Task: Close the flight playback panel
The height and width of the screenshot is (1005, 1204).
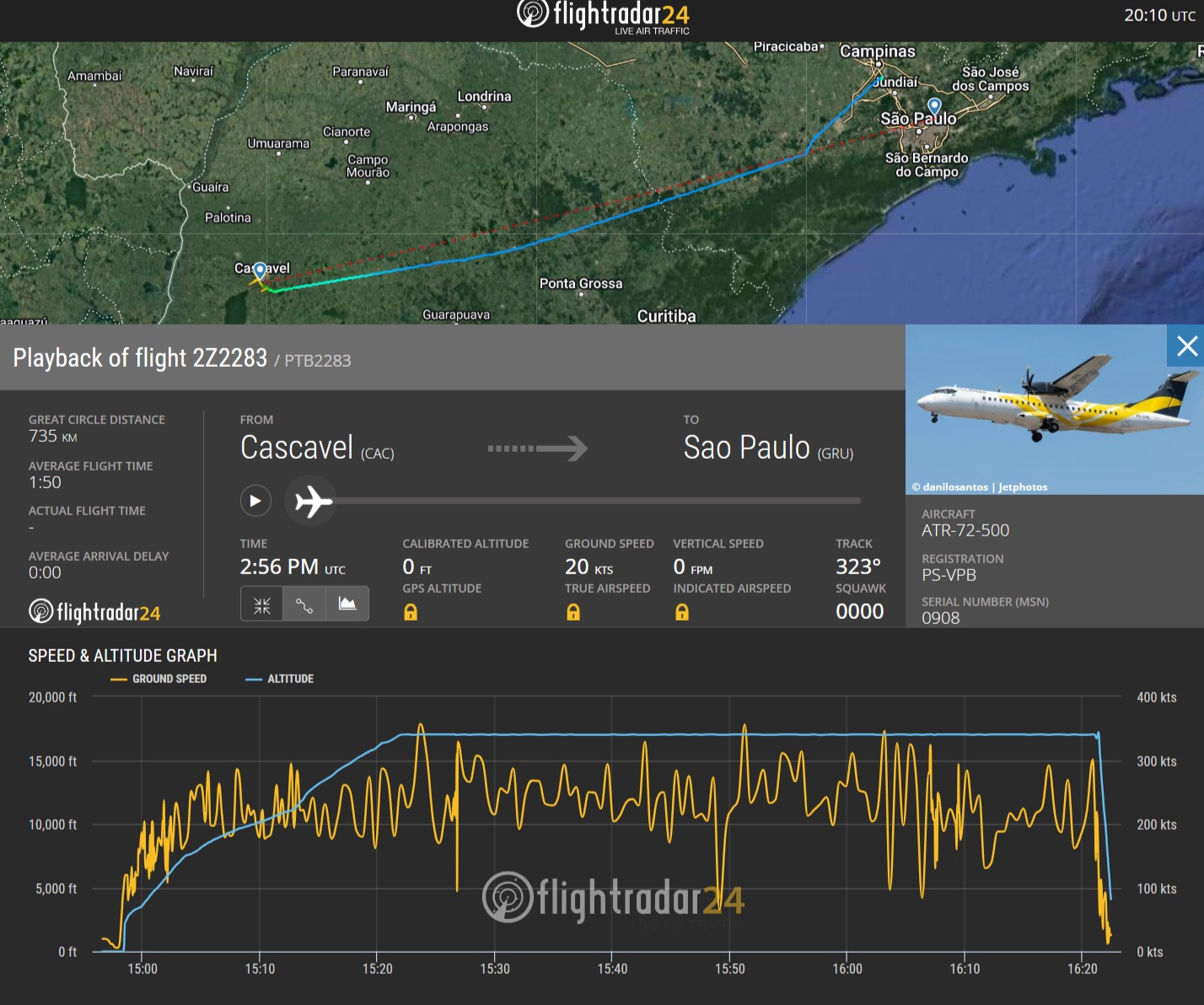Action: pos(1187,346)
